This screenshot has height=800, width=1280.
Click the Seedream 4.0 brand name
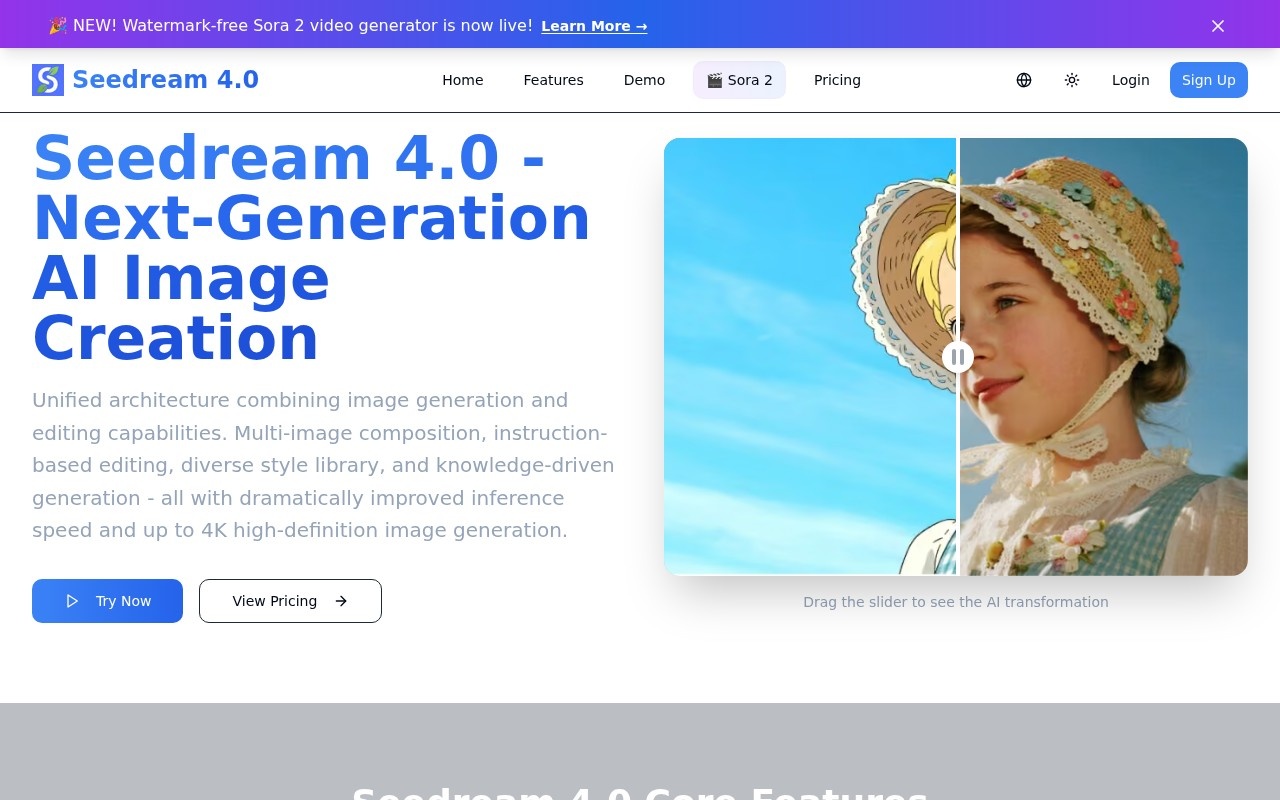pos(165,80)
